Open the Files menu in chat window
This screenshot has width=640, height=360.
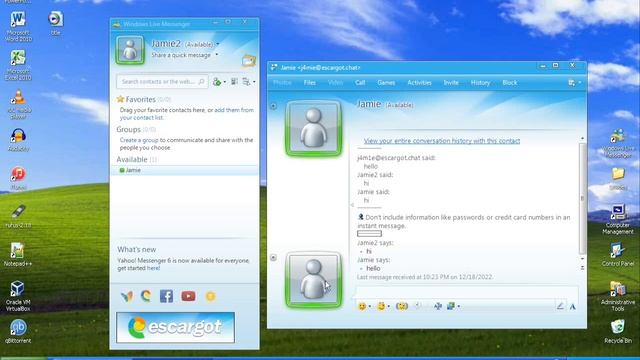[309, 83]
